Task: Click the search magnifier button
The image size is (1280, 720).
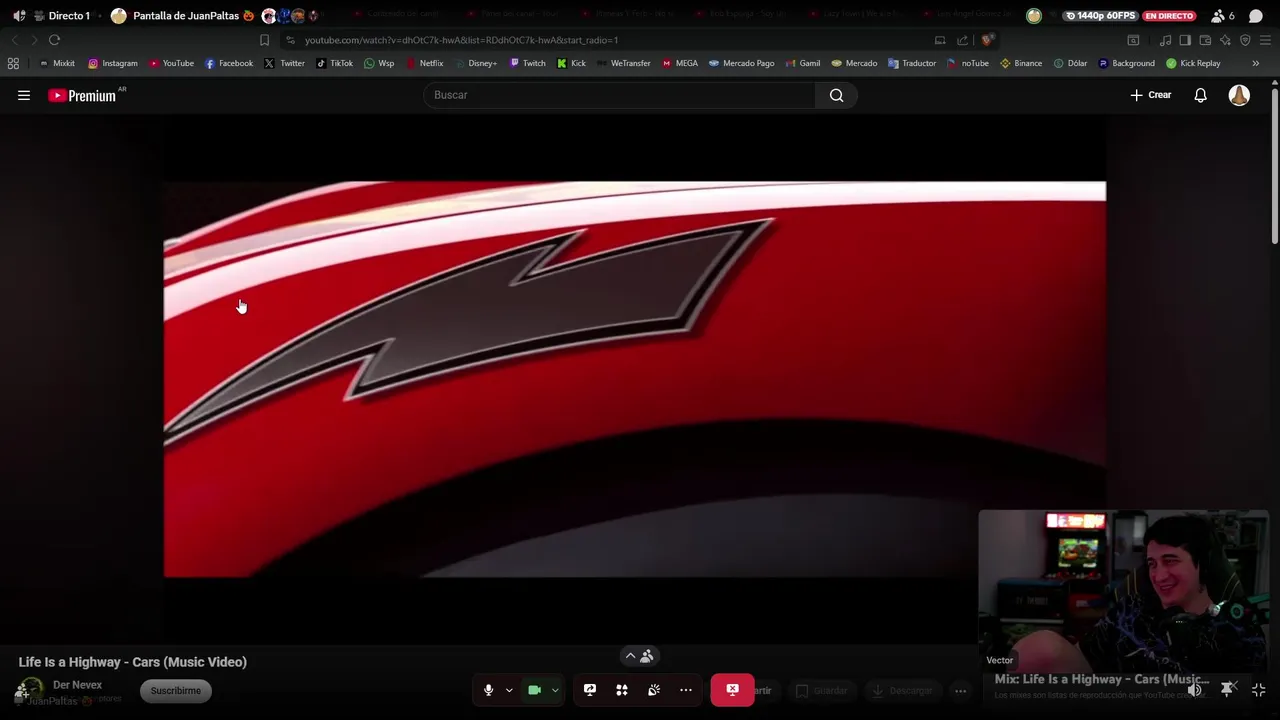Action: click(x=836, y=95)
